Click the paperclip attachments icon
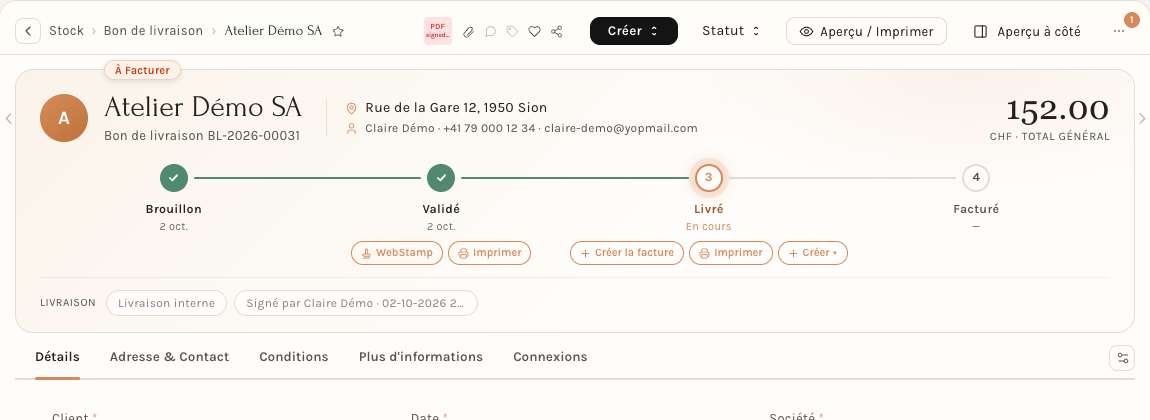The width and height of the screenshot is (1150, 420). pyautogui.click(x=469, y=32)
